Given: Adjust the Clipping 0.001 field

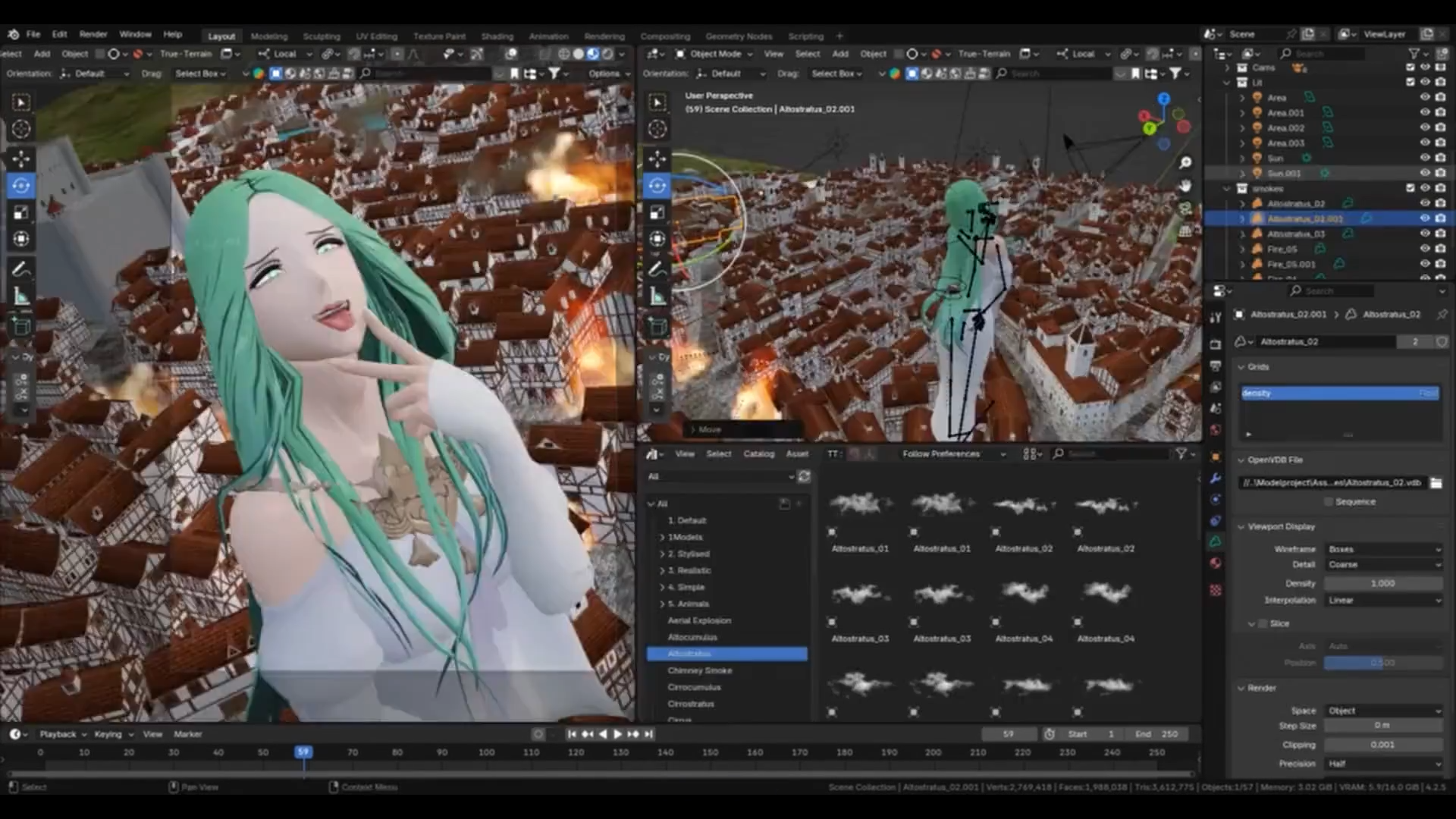Looking at the screenshot, I should point(1383,745).
